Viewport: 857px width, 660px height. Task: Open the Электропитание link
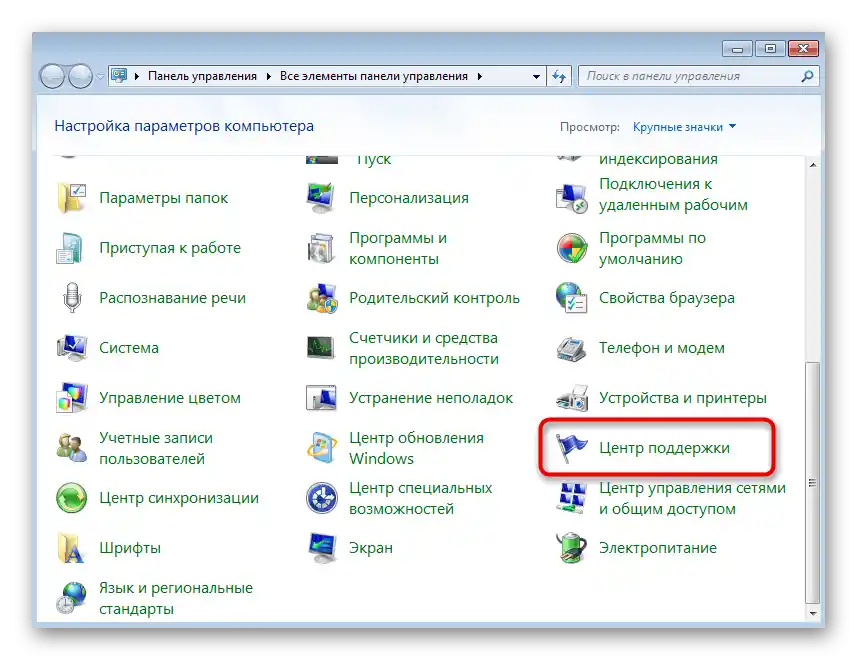tap(658, 548)
